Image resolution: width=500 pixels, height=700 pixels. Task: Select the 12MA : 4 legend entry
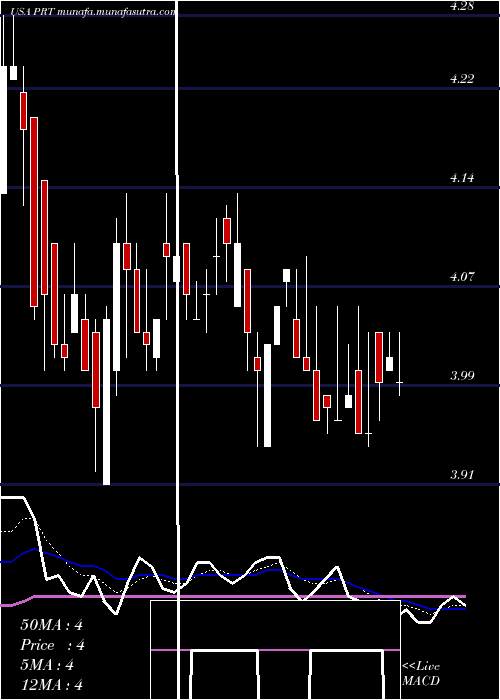pos(52,685)
